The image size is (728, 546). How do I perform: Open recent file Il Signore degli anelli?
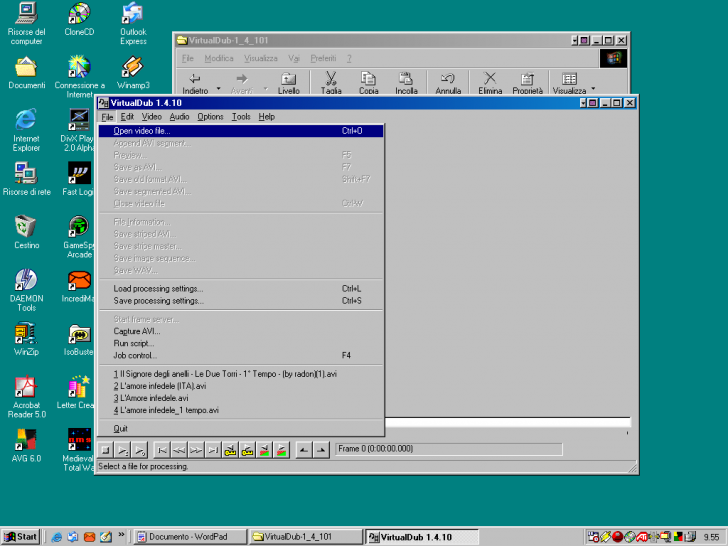[x=241, y=374]
